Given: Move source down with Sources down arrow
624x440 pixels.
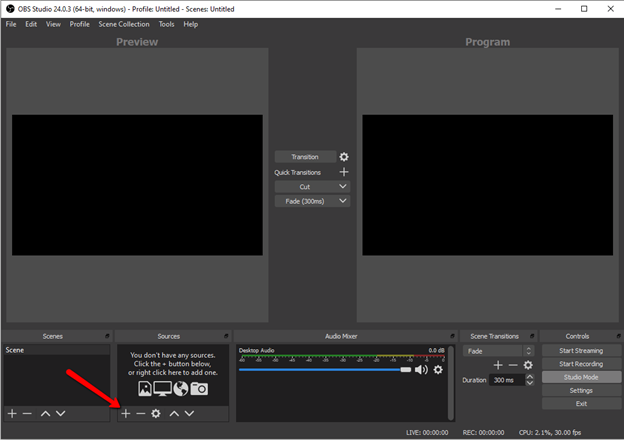Looking at the screenshot, I should 189,414.
